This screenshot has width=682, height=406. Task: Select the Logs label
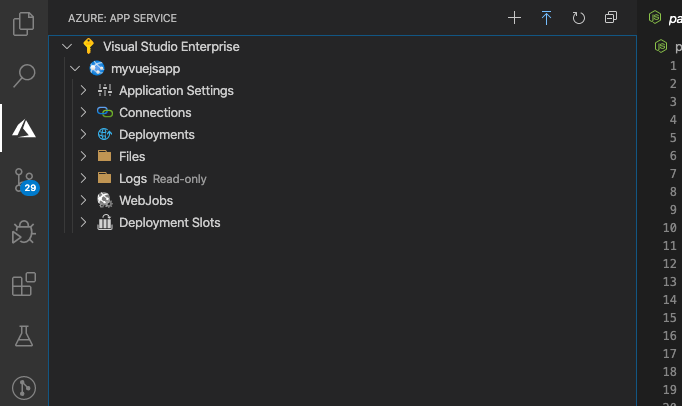[x=133, y=179]
